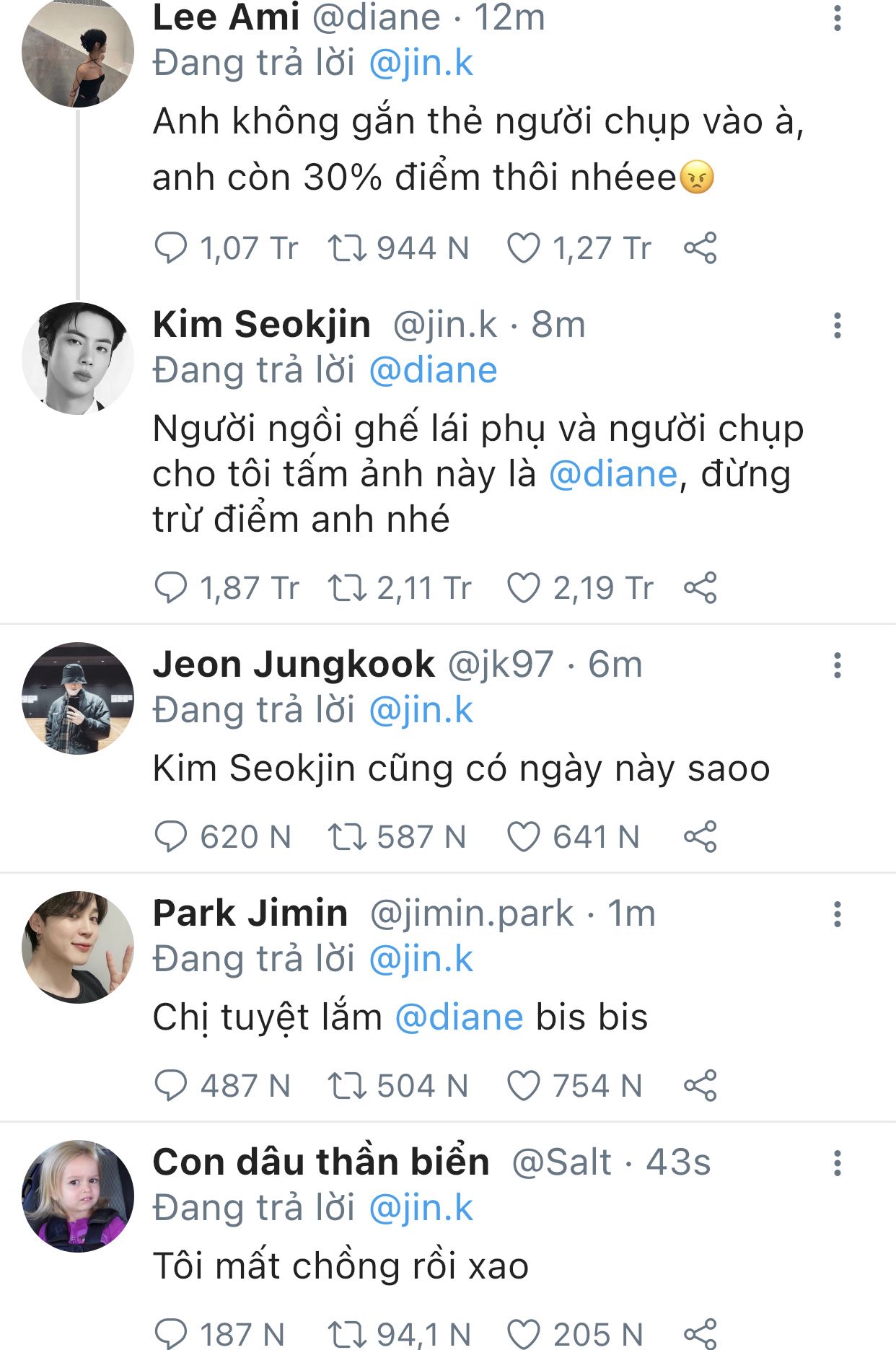The width and height of the screenshot is (896, 1350).
Task: Expand the three-dot menu on Jungkook's tweet
Action: pyautogui.click(x=837, y=665)
